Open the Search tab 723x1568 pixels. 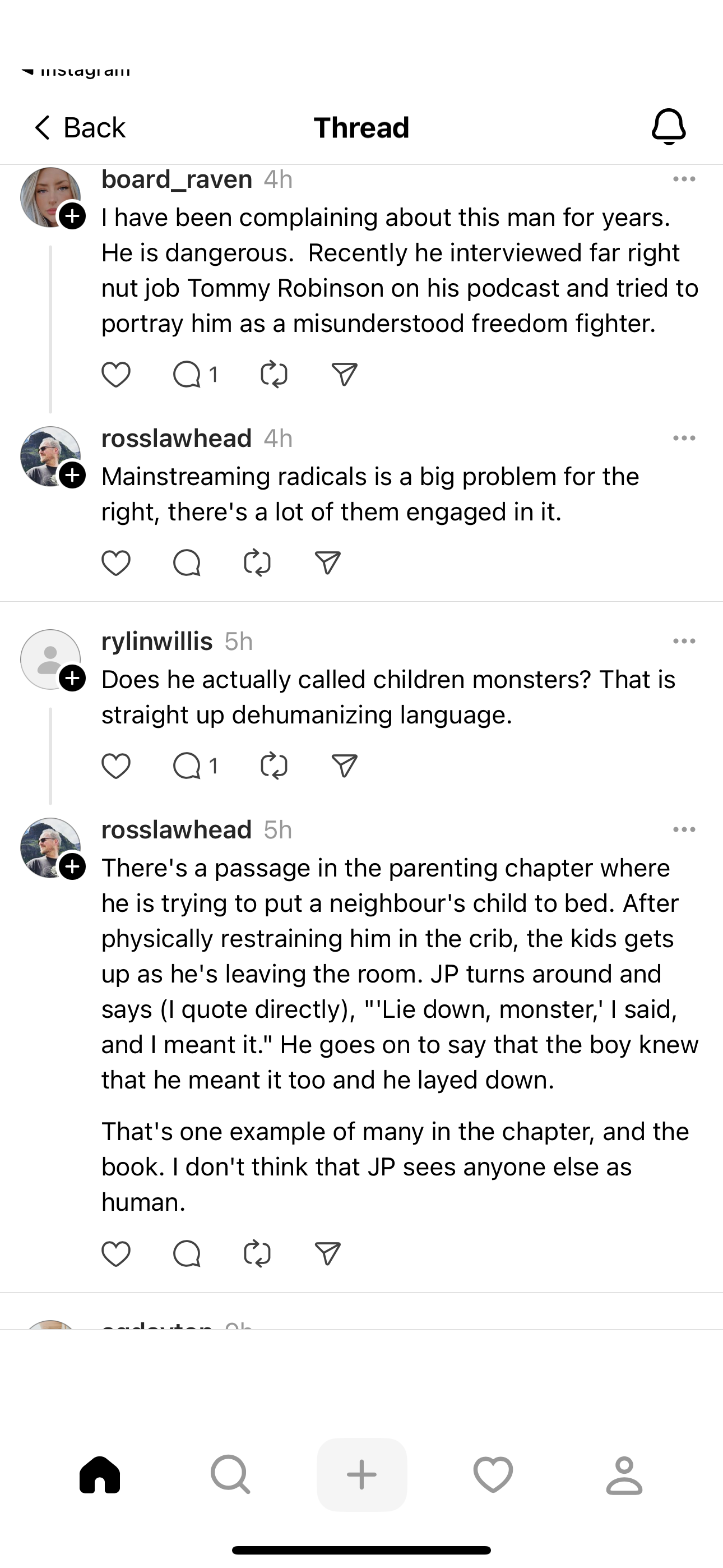[230, 1475]
